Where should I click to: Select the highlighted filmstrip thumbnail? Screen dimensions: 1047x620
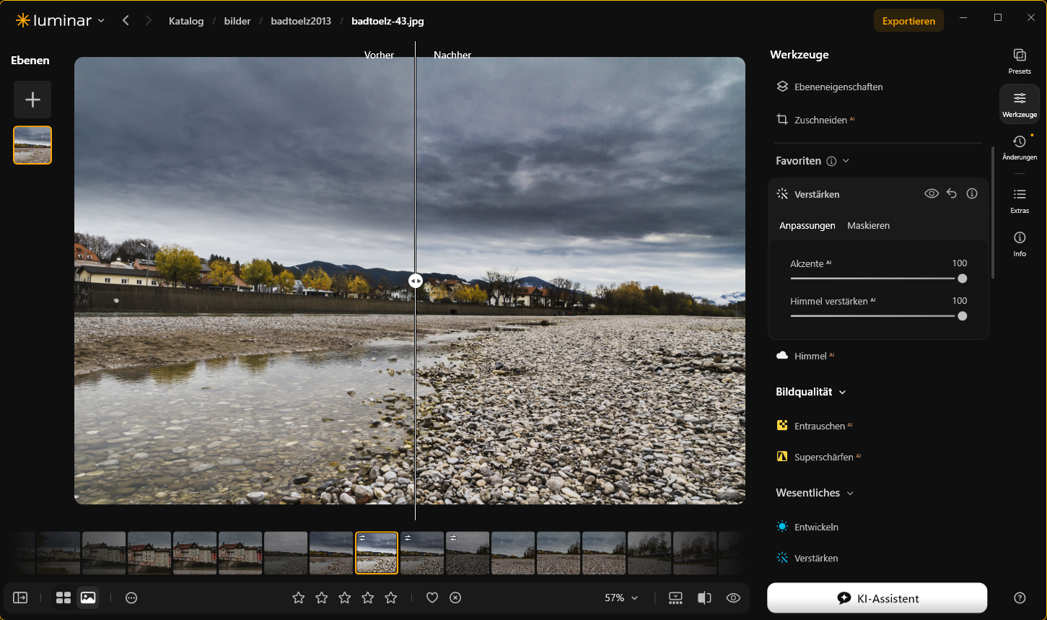click(x=377, y=553)
